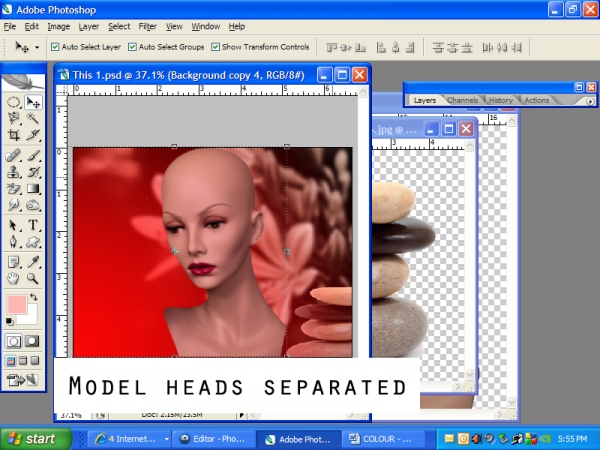Select the Move tool in the toolbox
This screenshot has height=450, width=600.
[33, 102]
